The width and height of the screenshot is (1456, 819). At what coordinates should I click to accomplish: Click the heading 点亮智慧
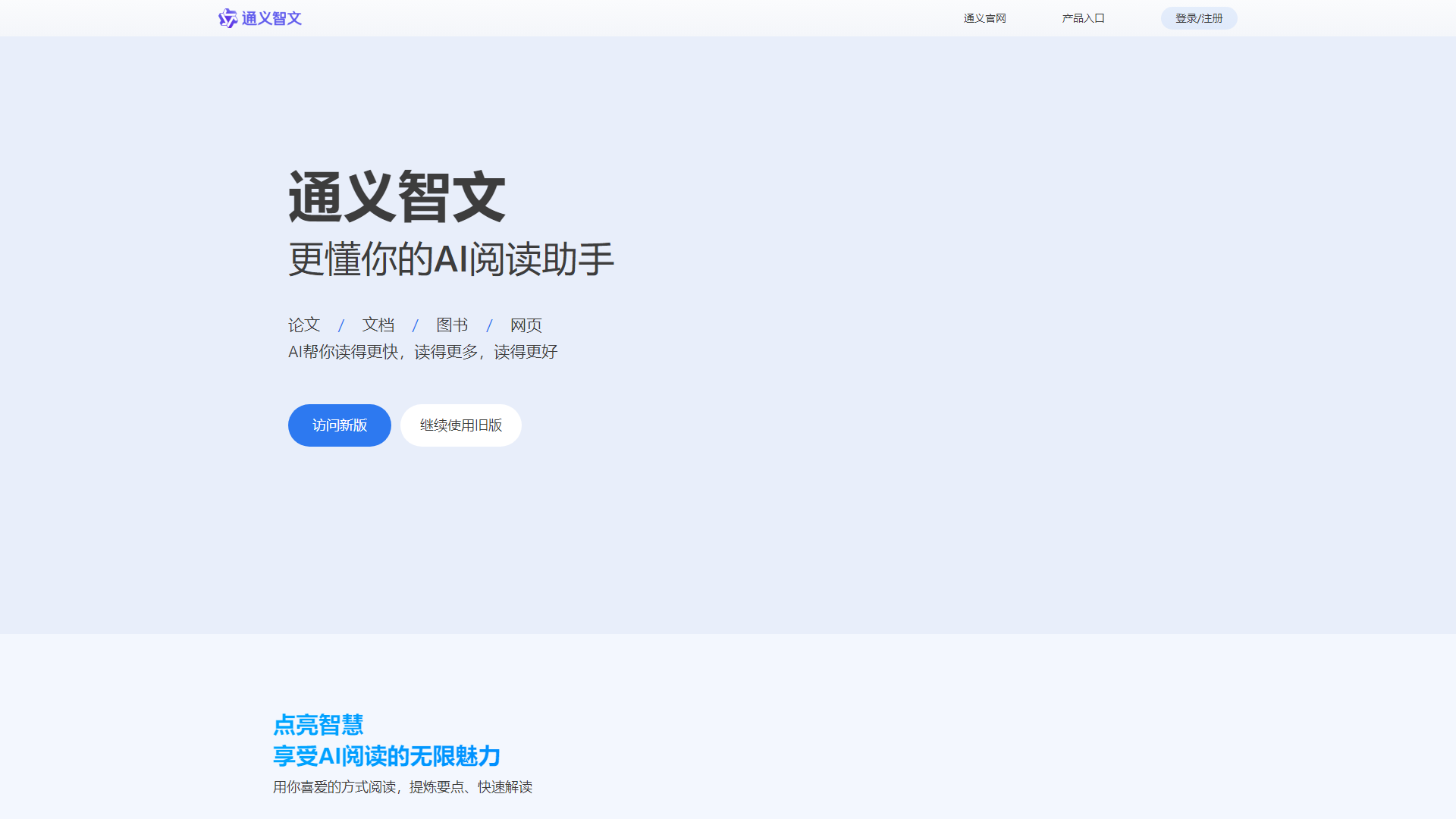pos(318,725)
